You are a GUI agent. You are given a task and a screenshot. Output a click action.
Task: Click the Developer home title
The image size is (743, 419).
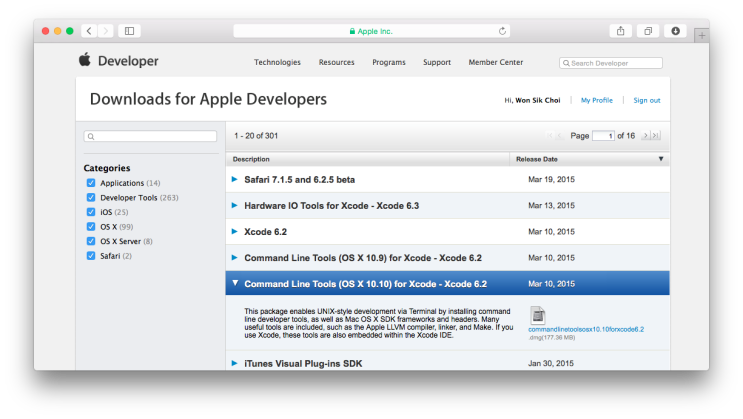(x=128, y=61)
